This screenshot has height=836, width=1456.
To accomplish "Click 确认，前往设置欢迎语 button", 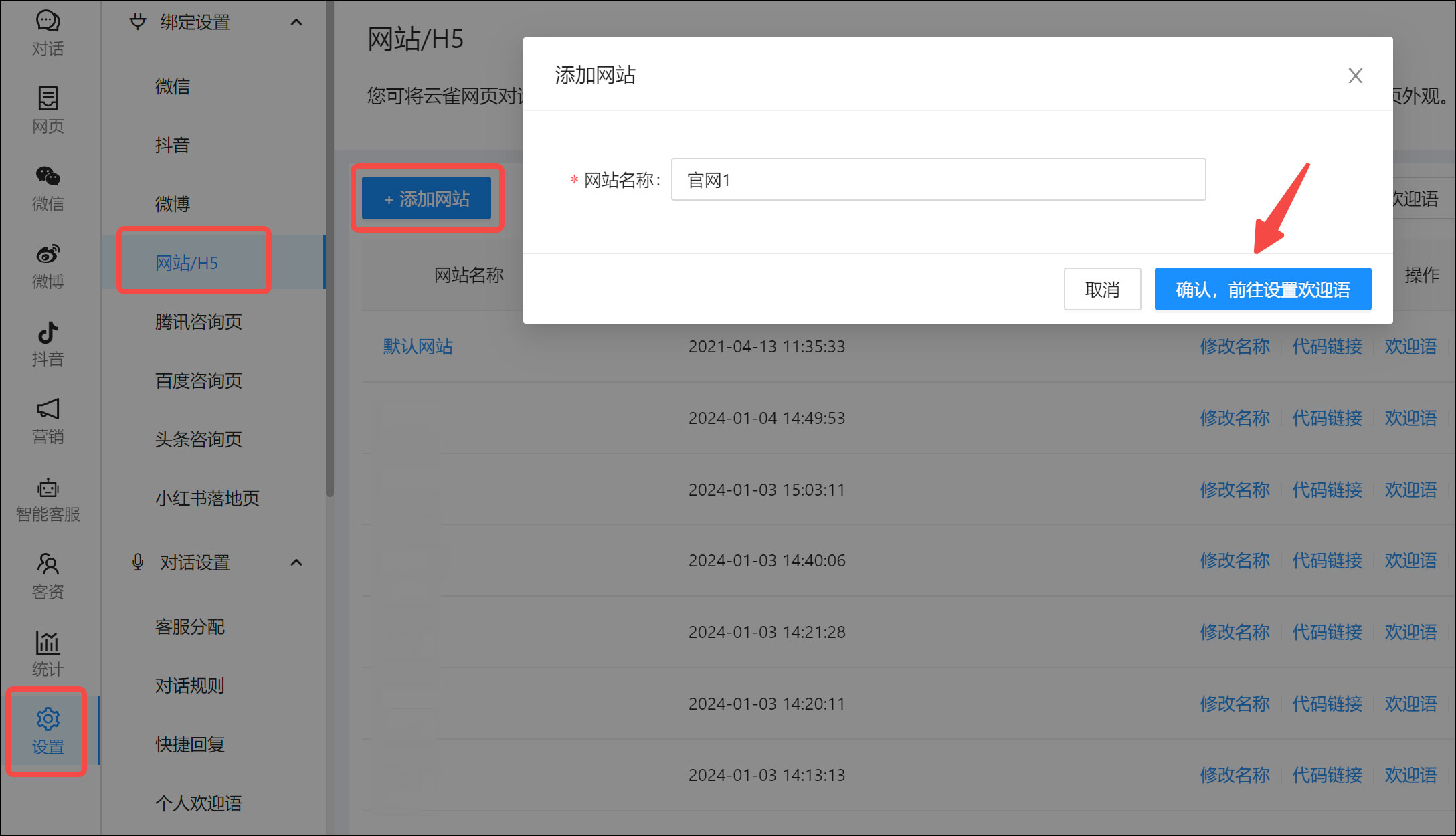I will tap(1262, 289).
